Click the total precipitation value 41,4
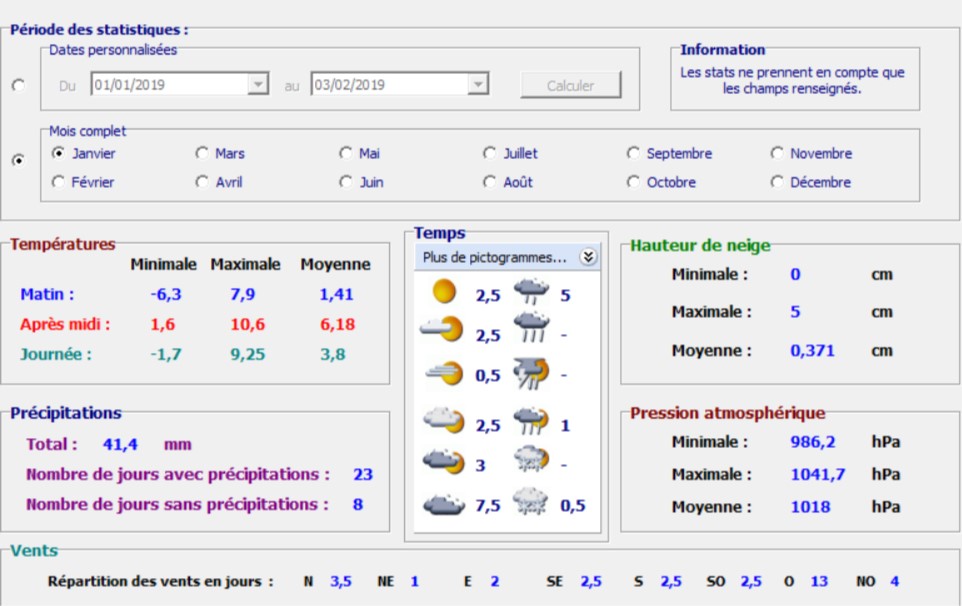 coord(120,444)
